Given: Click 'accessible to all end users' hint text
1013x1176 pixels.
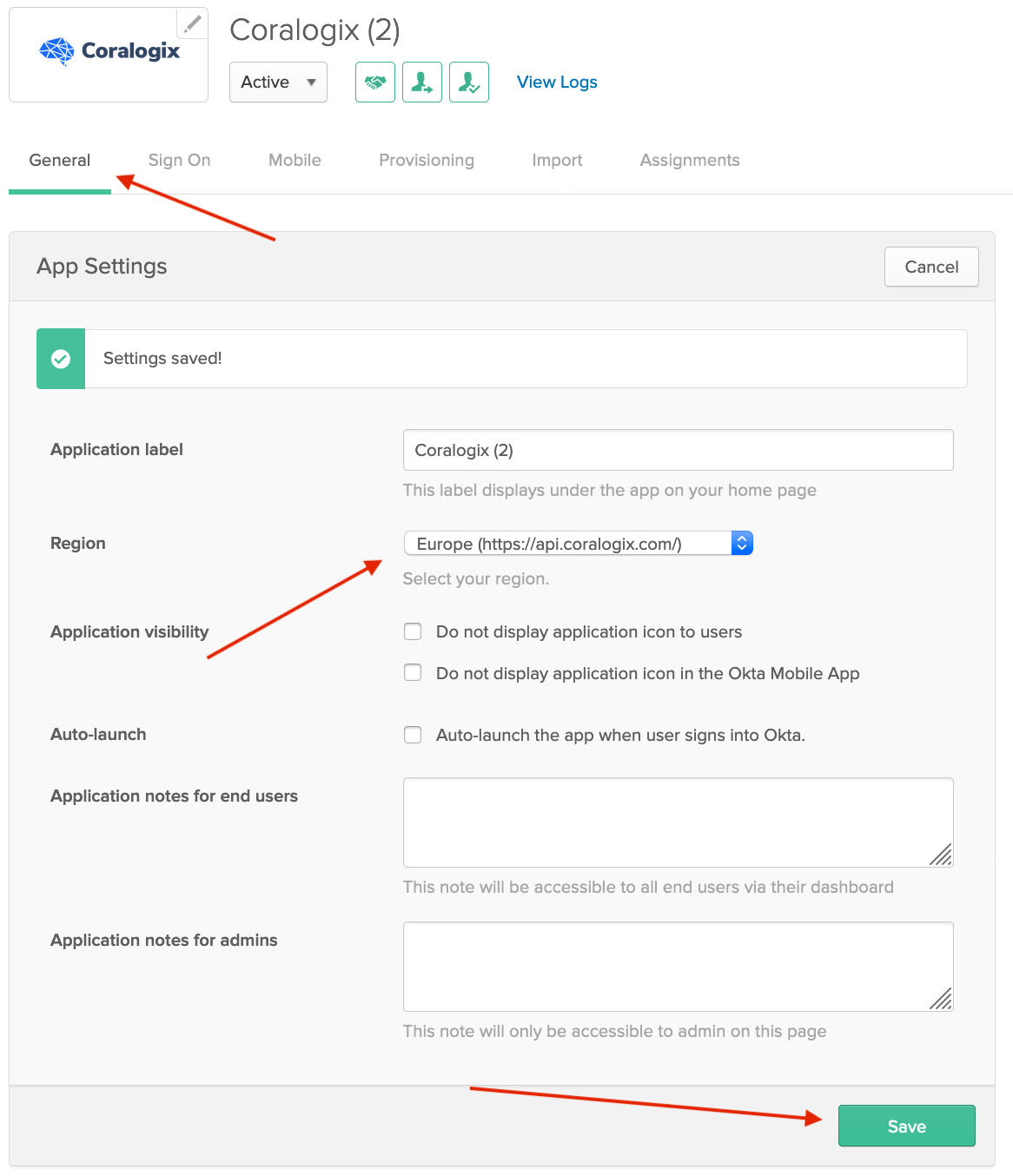Looking at the screenshot, I should pyautogui.click(x=648, y=887).
